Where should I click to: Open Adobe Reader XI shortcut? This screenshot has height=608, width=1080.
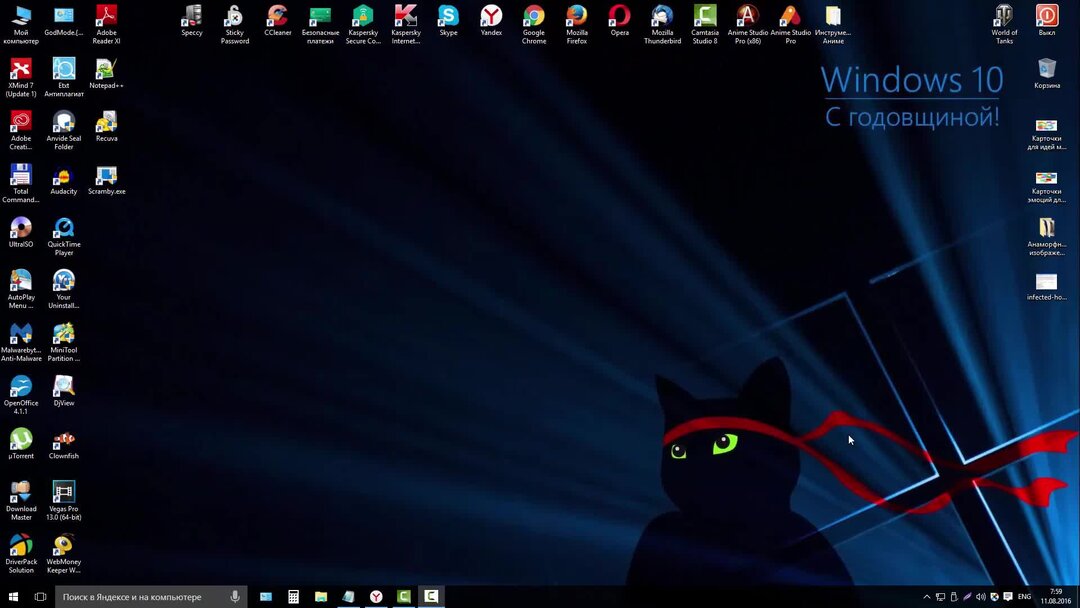(106, 24)
